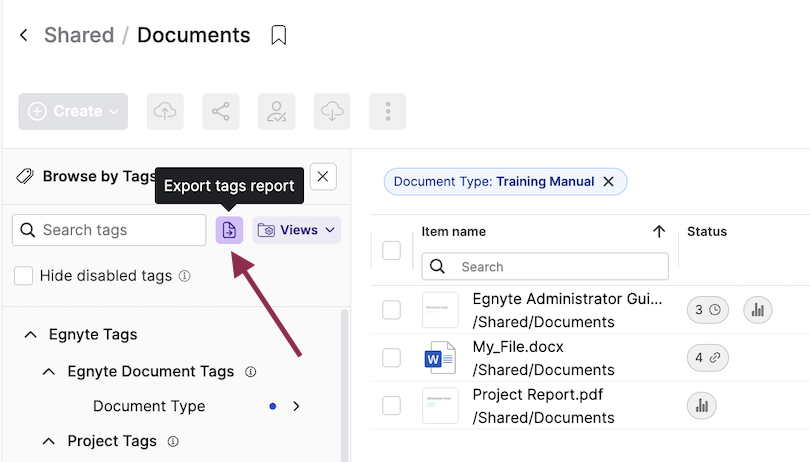Click the download from cloud toolbar icon

coord(332,111)
